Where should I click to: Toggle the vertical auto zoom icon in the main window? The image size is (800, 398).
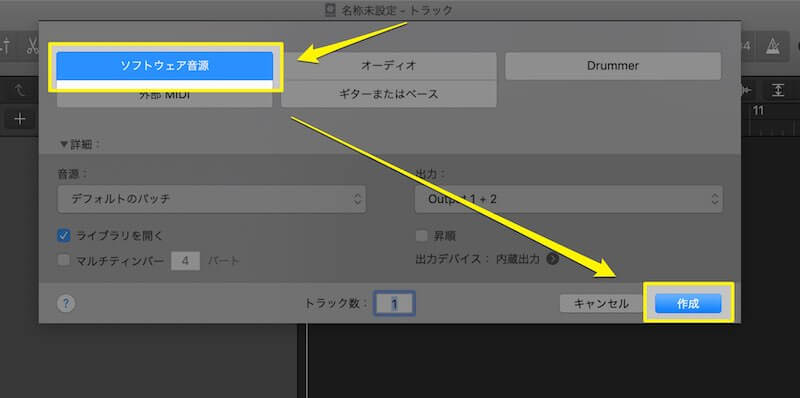pyautogui.click(x=777, y=90)
